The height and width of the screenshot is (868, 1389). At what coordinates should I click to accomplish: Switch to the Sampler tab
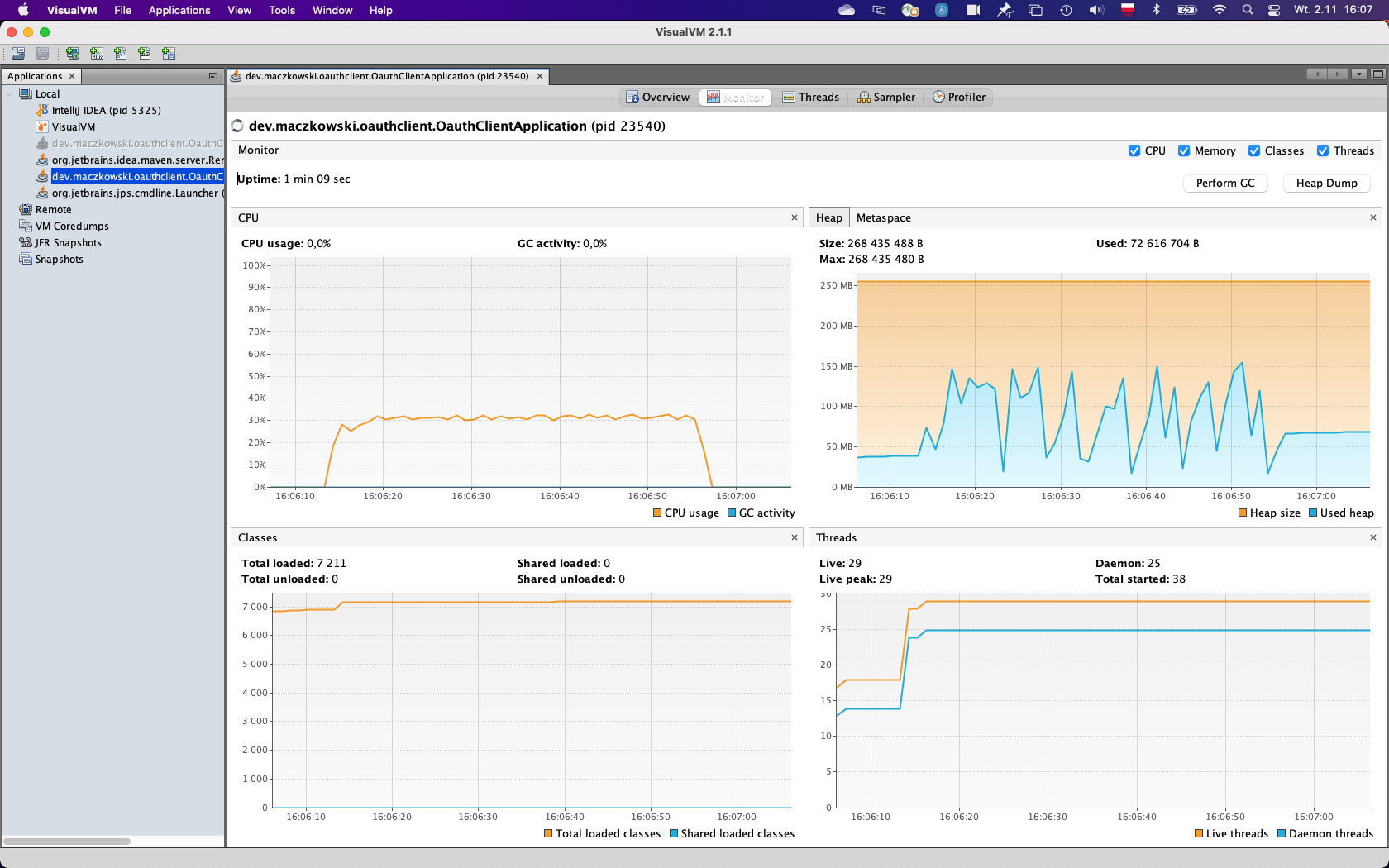pyautogui.click(x=886, y=98)
